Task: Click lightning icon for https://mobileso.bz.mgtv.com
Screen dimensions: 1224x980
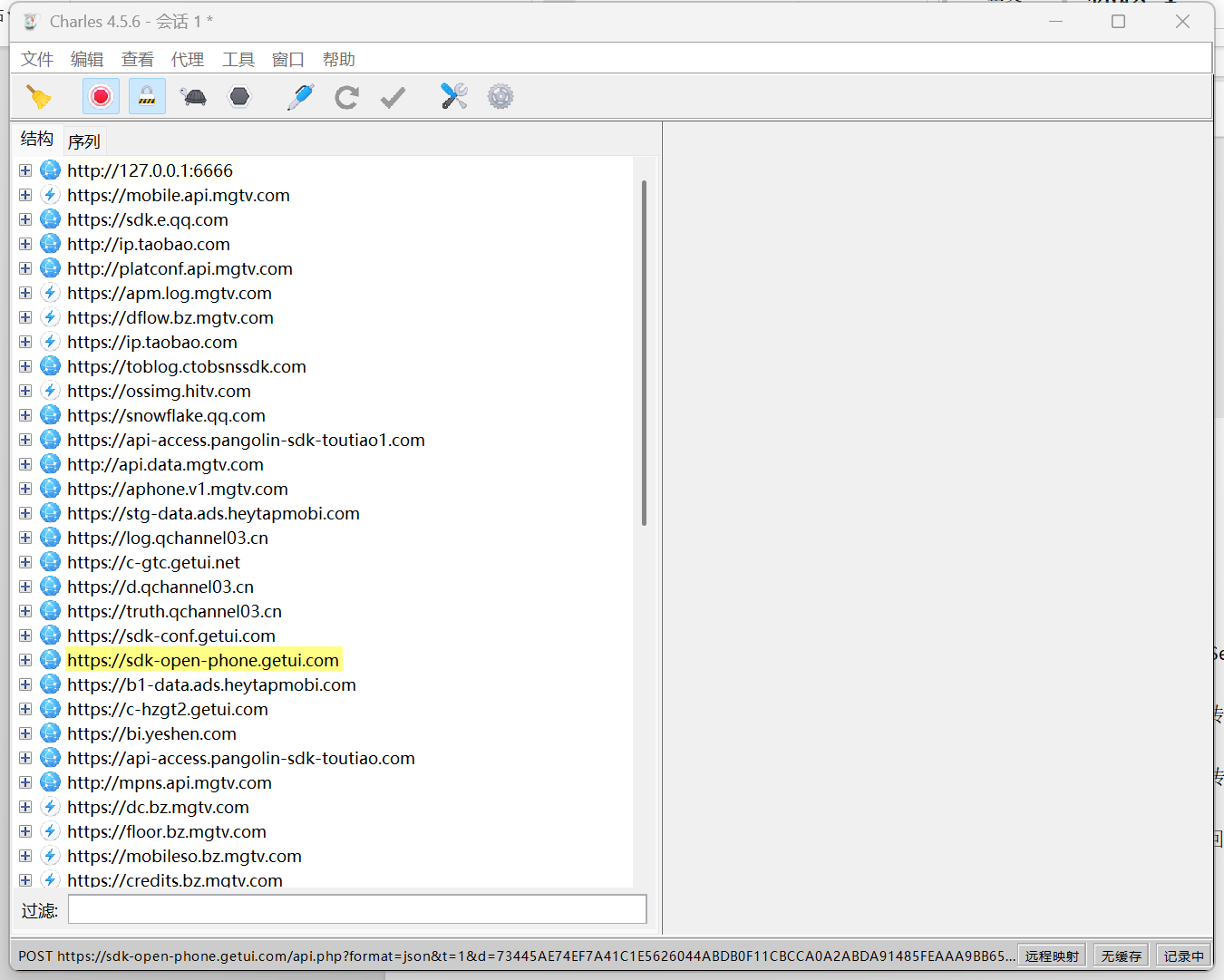Action: click(51, 856)
